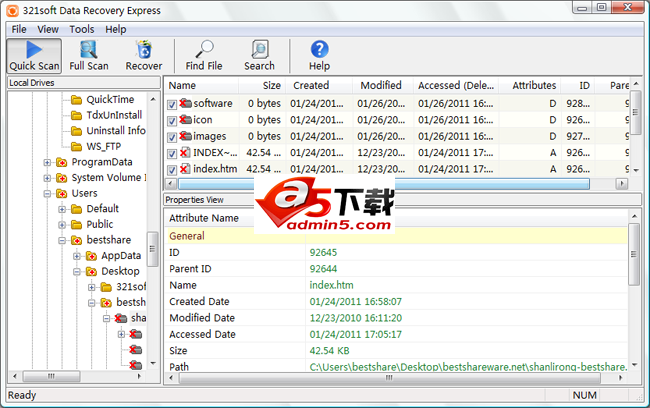Sort by the Created column header
Image resolution: width=650 pixels, height=408 pixels.
point(319,85)
